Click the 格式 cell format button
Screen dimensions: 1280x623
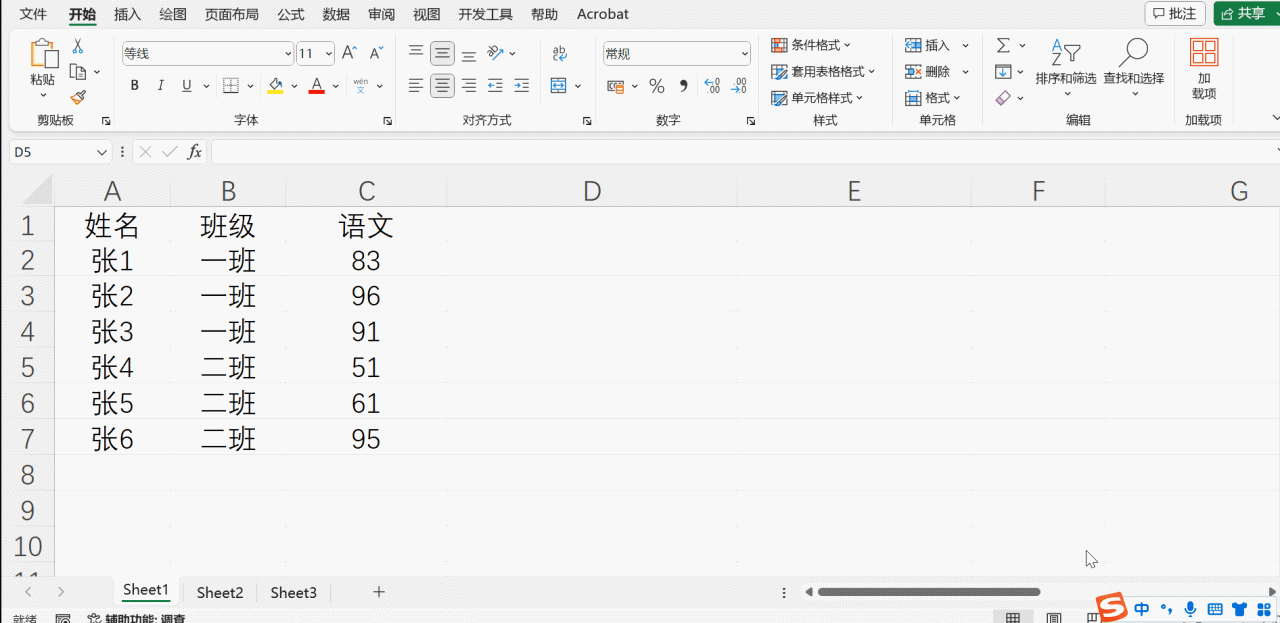click(x=933, y=98)
